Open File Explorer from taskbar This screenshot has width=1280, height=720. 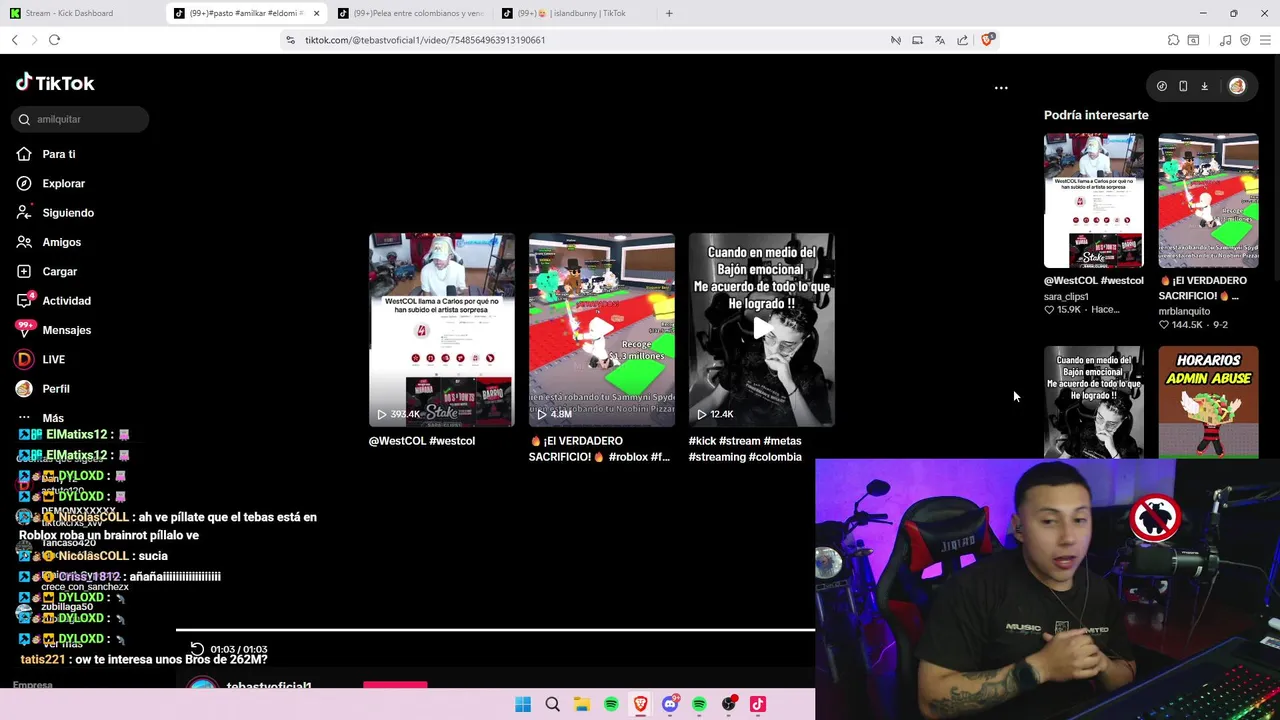click(582, 704)
